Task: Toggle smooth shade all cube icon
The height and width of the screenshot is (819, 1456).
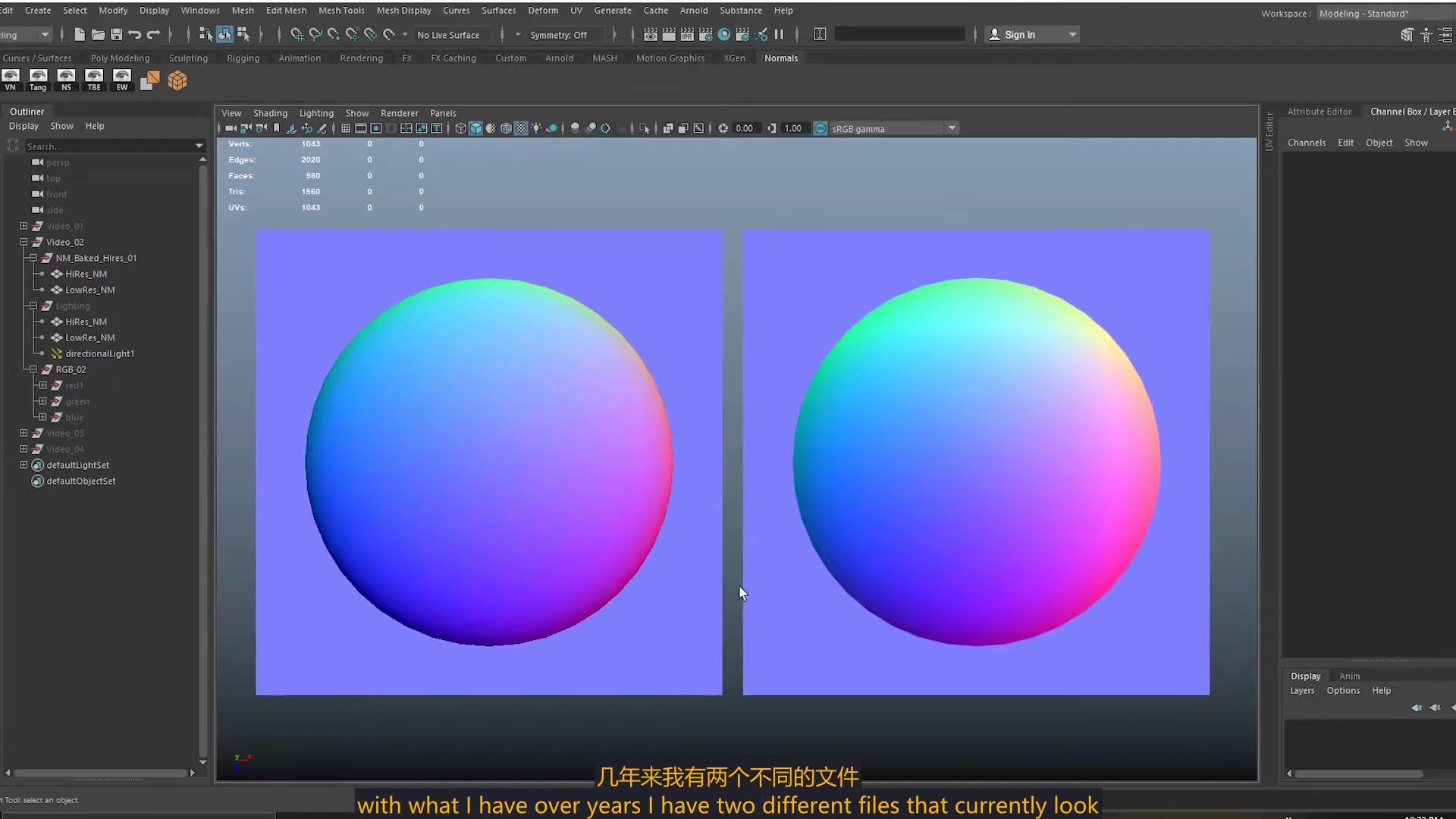Action: [475, 128]
